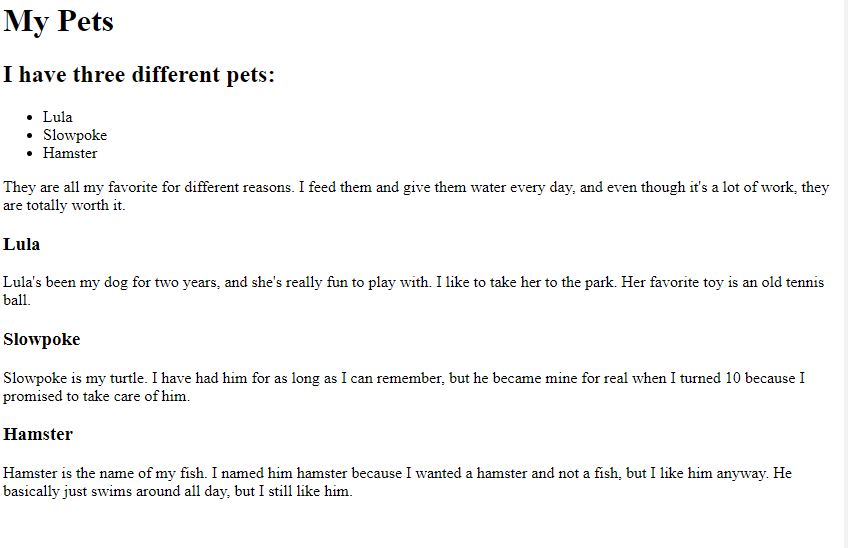The height and width of the screenshot is (548, 848).
Task: Click the bold Hamster section heading
Action: pyautogui.click(x=38, y=435)
